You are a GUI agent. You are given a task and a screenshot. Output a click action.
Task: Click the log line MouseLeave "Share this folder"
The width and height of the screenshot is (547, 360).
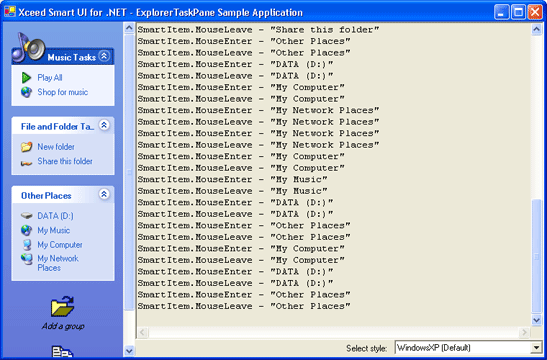[258, 30]
